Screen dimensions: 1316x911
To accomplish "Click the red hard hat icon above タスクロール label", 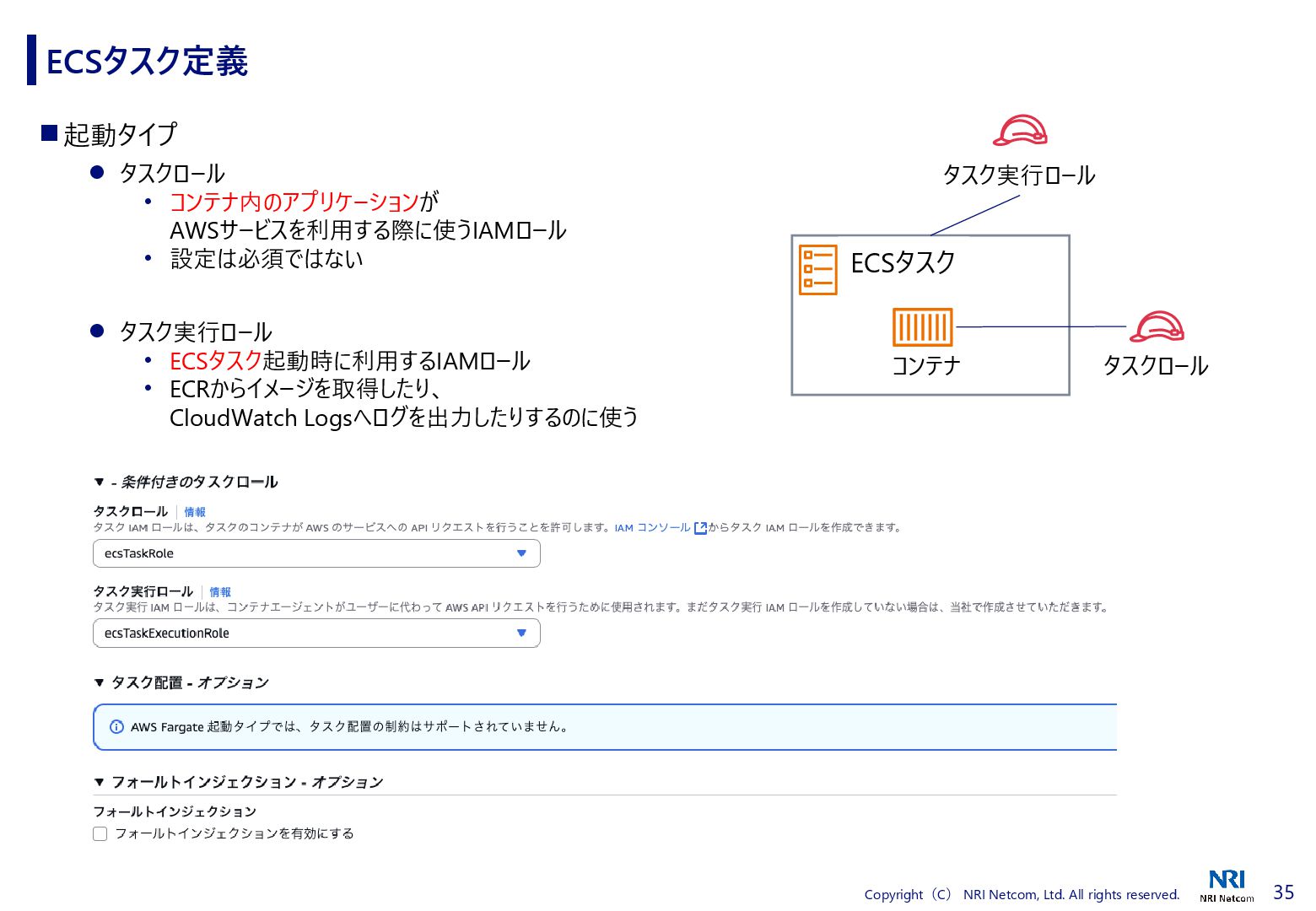I will 1157,326.
